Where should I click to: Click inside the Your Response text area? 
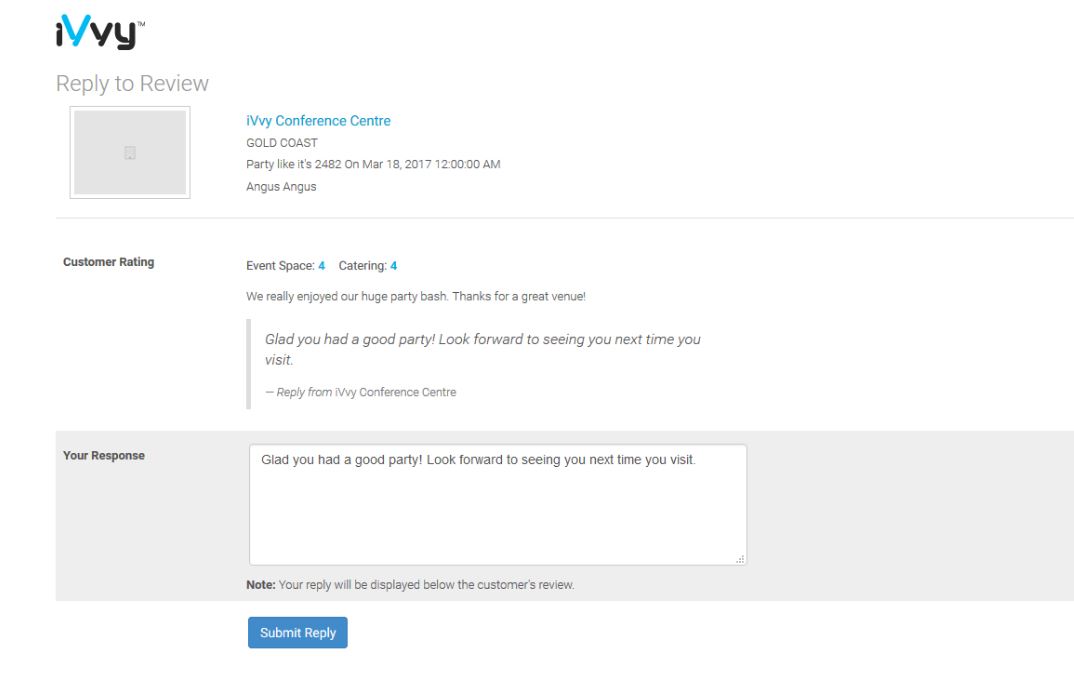[498, 505]
